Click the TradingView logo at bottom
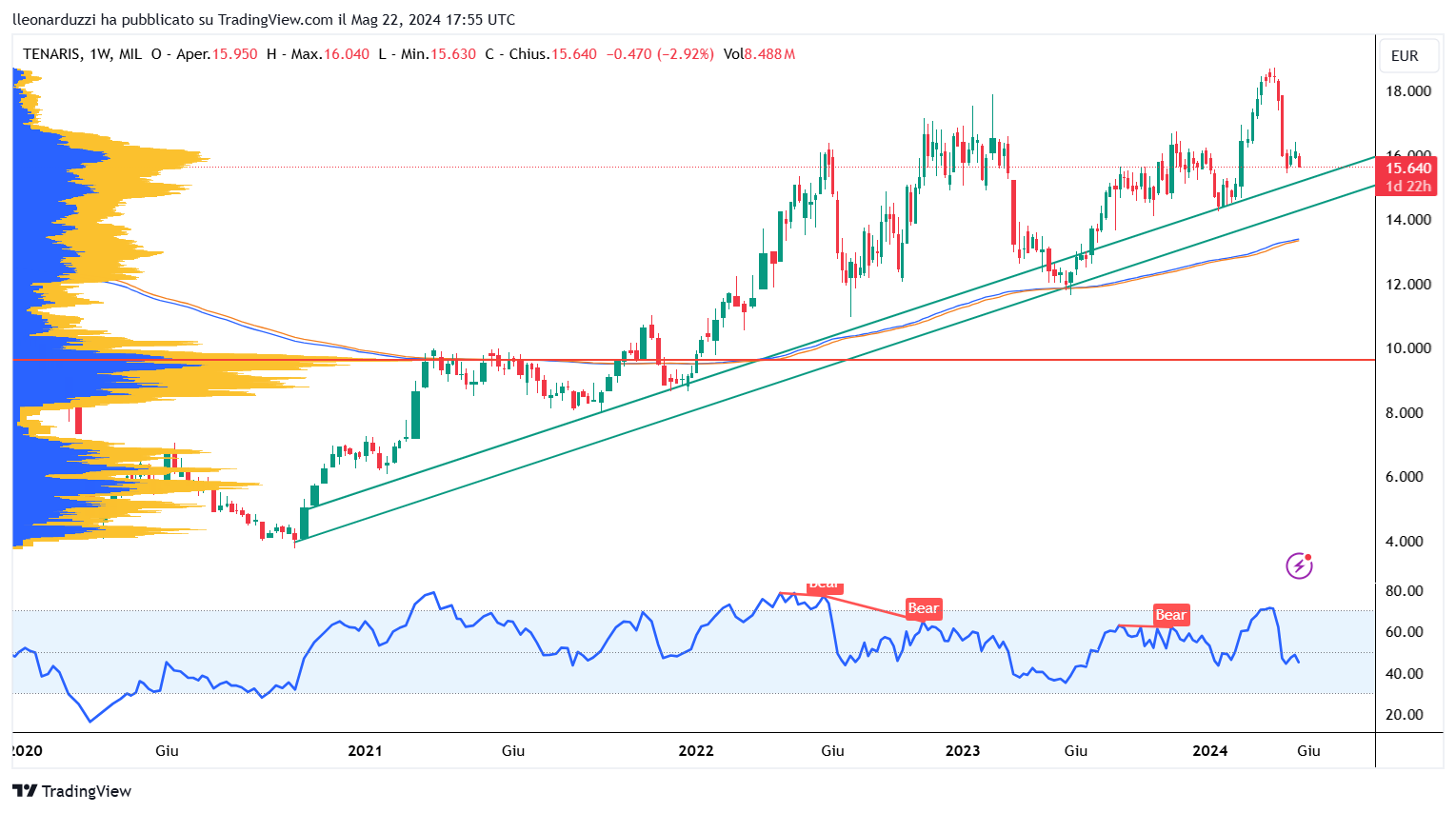This screenshot has height=813, width=1456. (72, 791)
